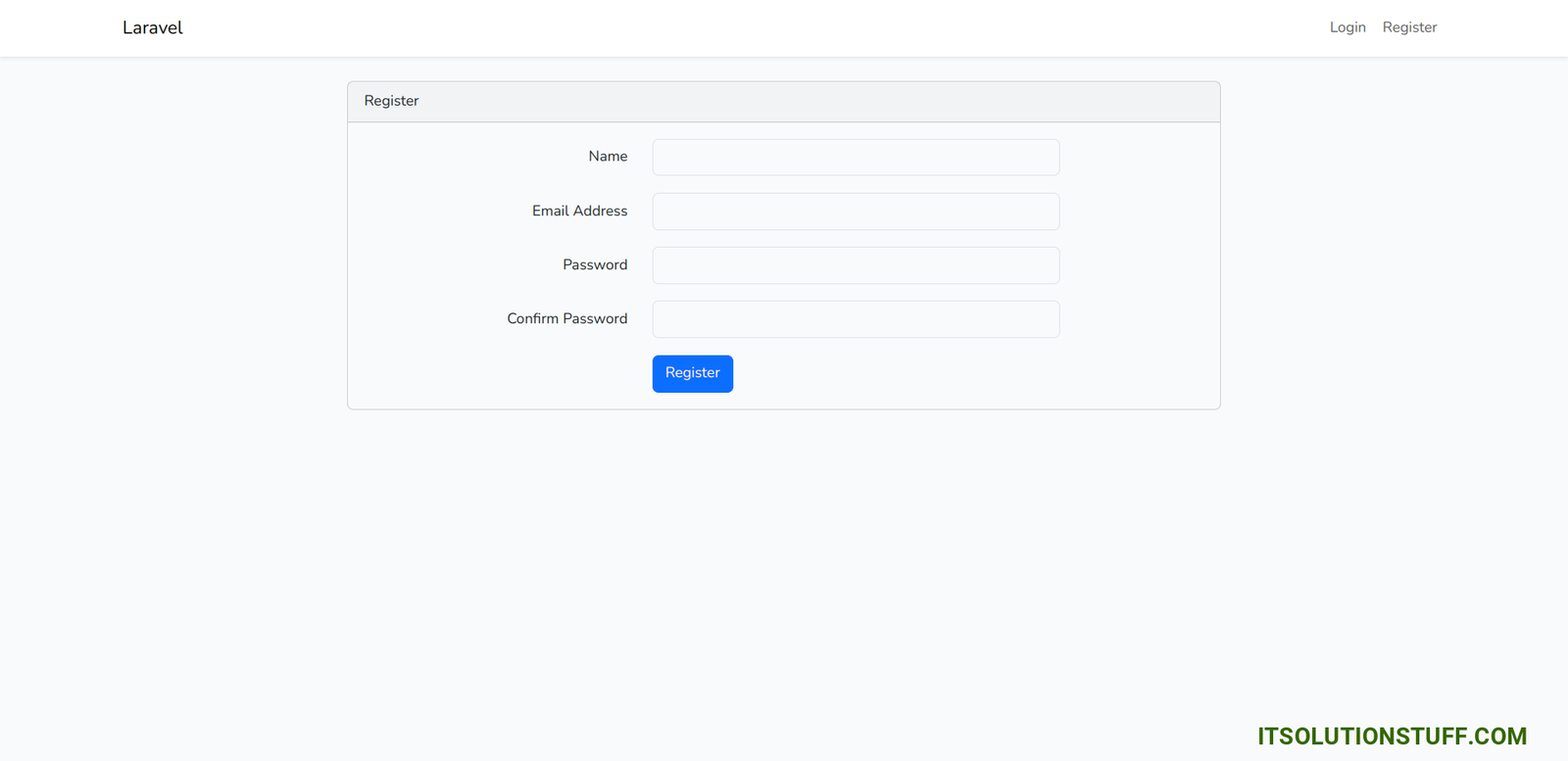Viewport: 1568px width, 761px height.
Task: Submit the form with blue Register button
Action: click(x=693, y=373)
